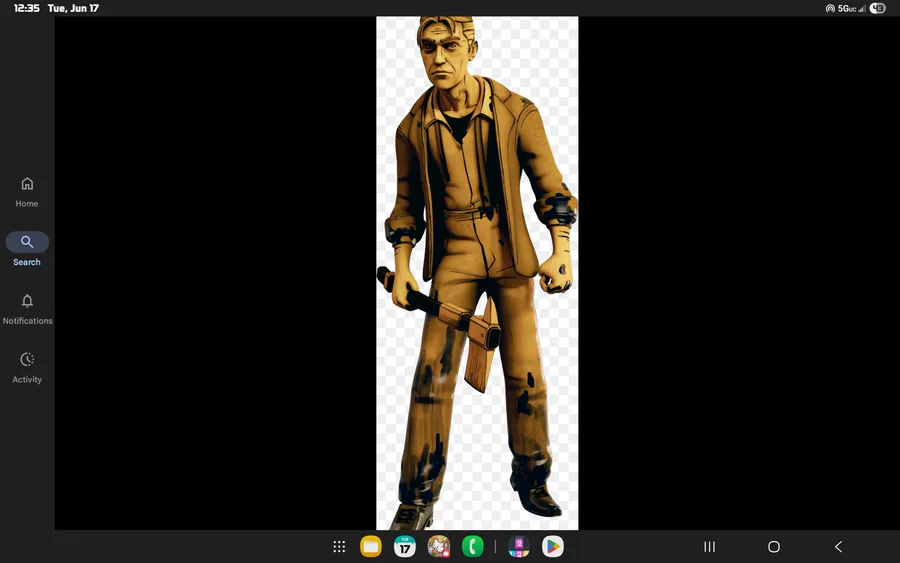900x563 pixels.
Task: Open Notifications from the bell icon
Action: pos(27,309)
